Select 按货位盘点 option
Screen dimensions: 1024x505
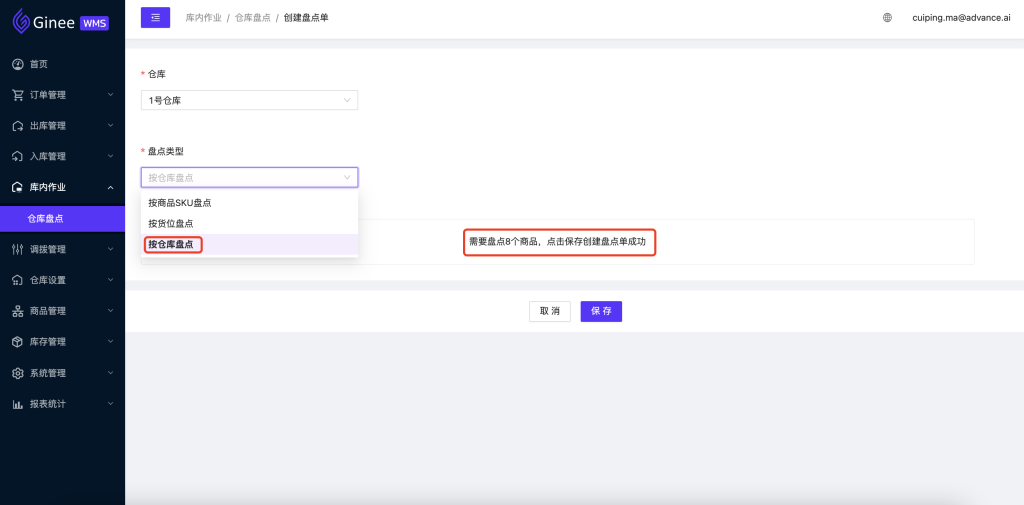(x=249, y=223)
